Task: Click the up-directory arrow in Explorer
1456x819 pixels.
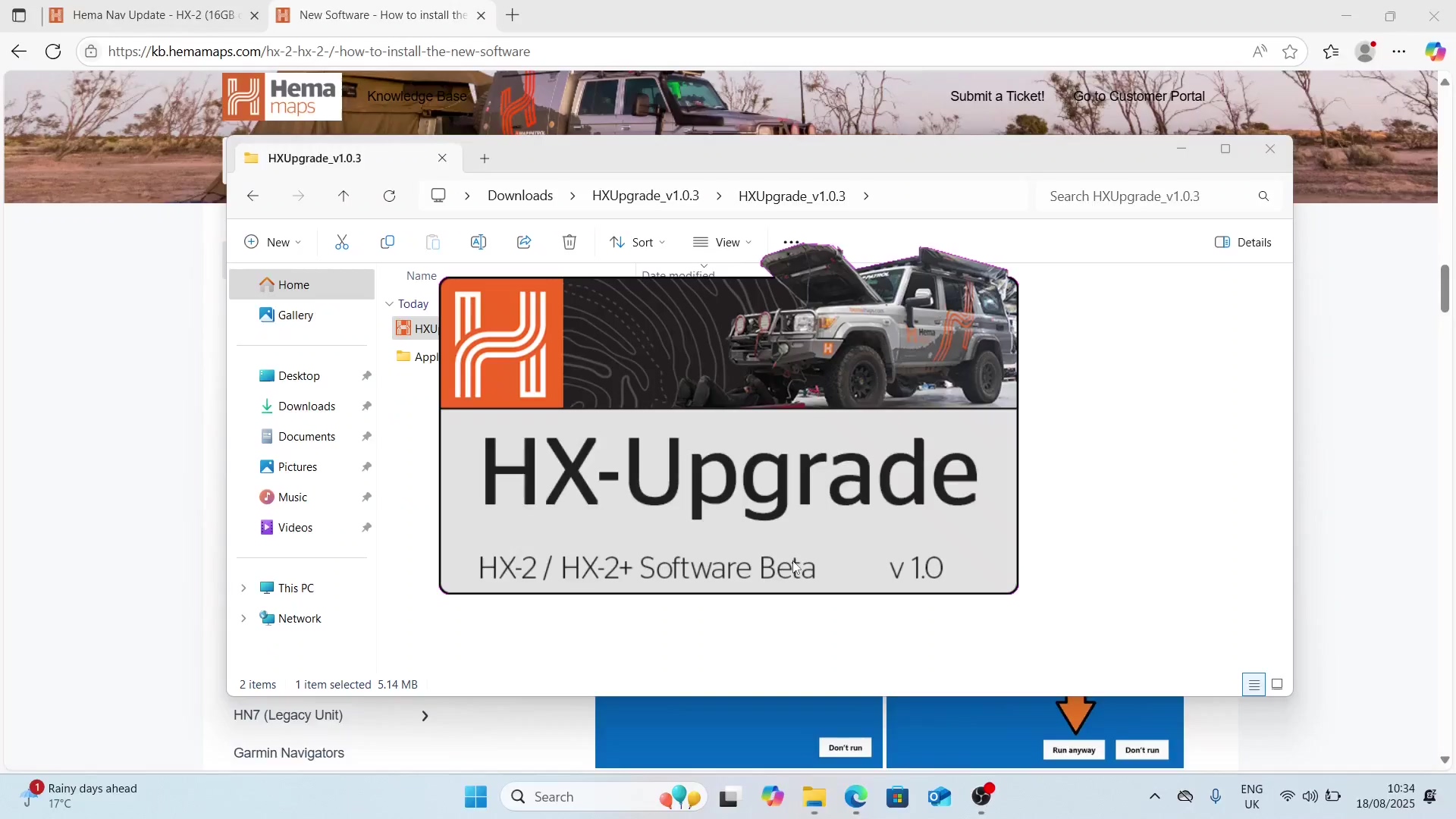Action: 344,196
